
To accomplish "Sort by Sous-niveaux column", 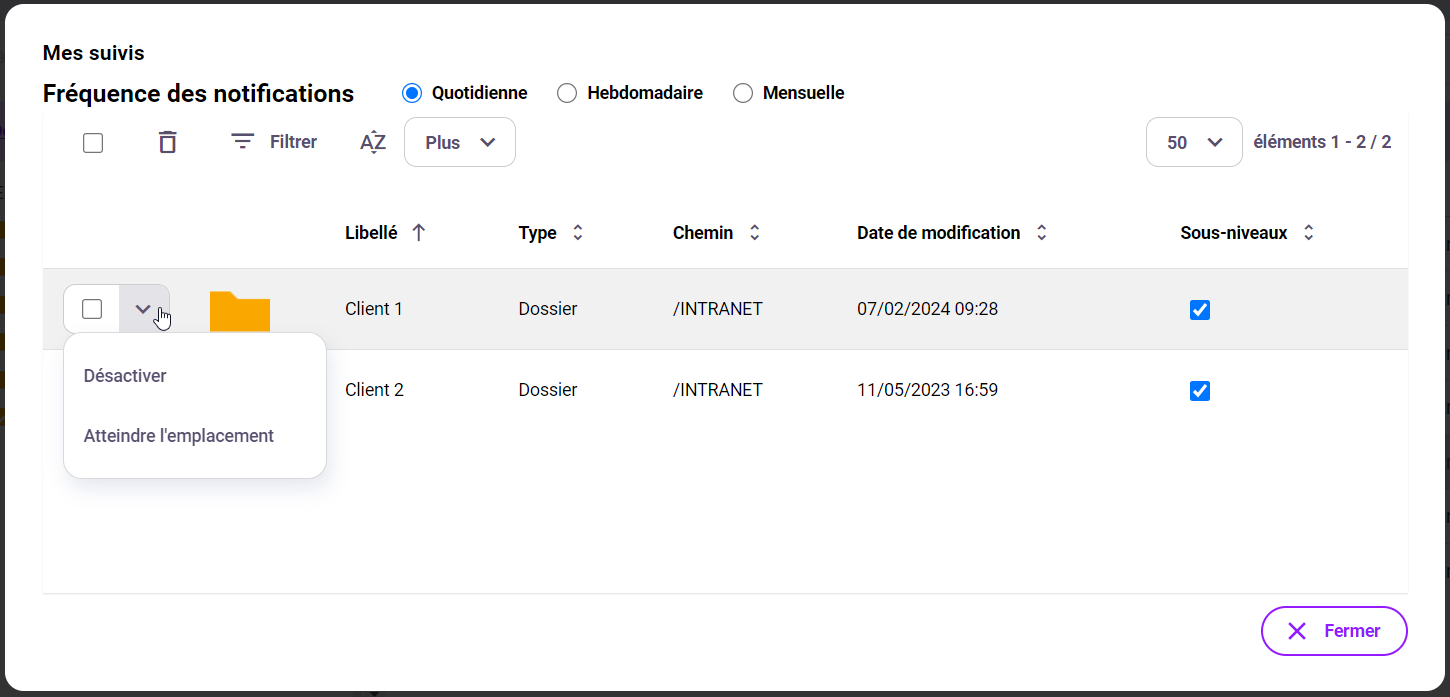I will pyautogui.click(x=1308, y=233).
